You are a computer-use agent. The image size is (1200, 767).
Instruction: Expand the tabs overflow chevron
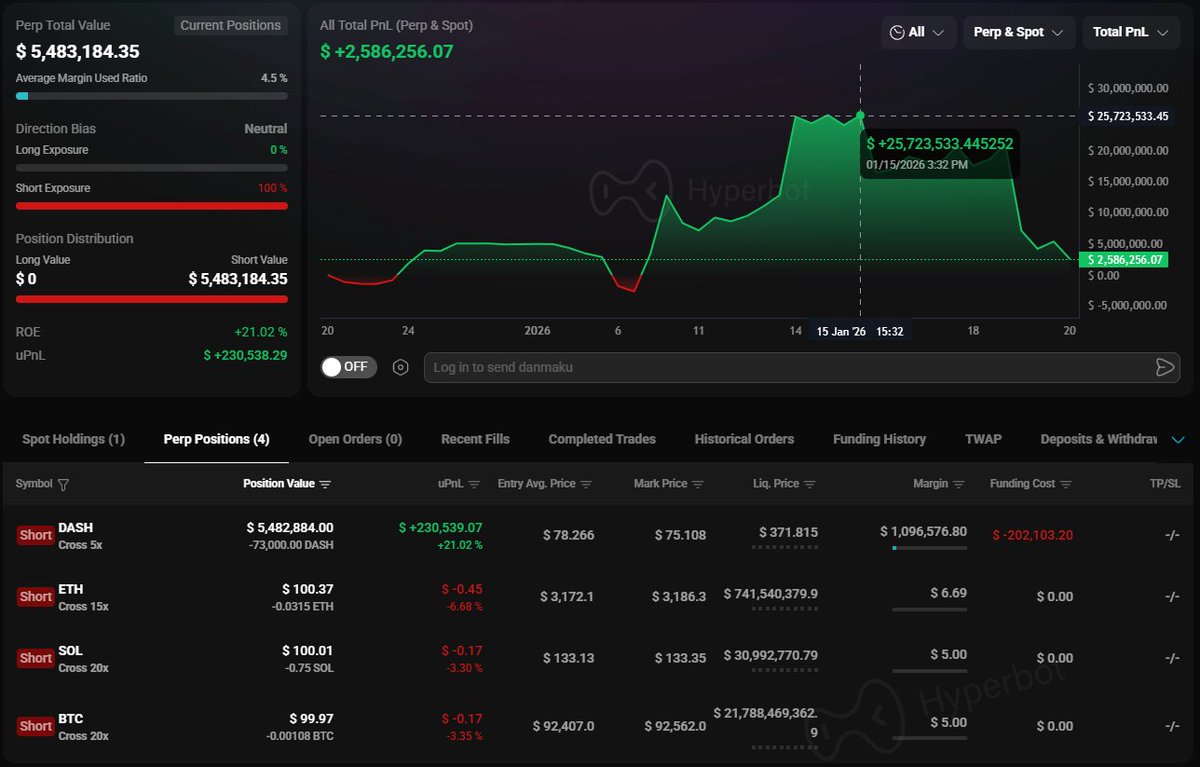pos(1177,440)
